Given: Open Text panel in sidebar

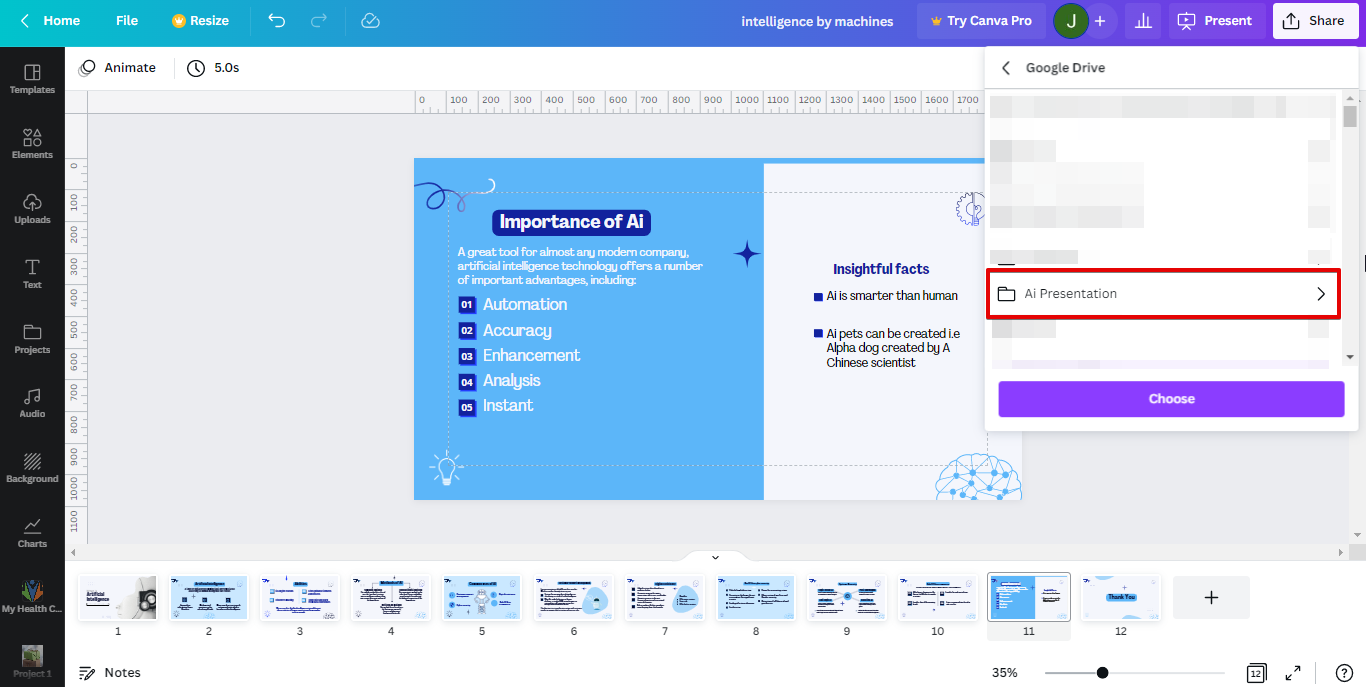Looking at the screenshot, I should click(32, 274).
